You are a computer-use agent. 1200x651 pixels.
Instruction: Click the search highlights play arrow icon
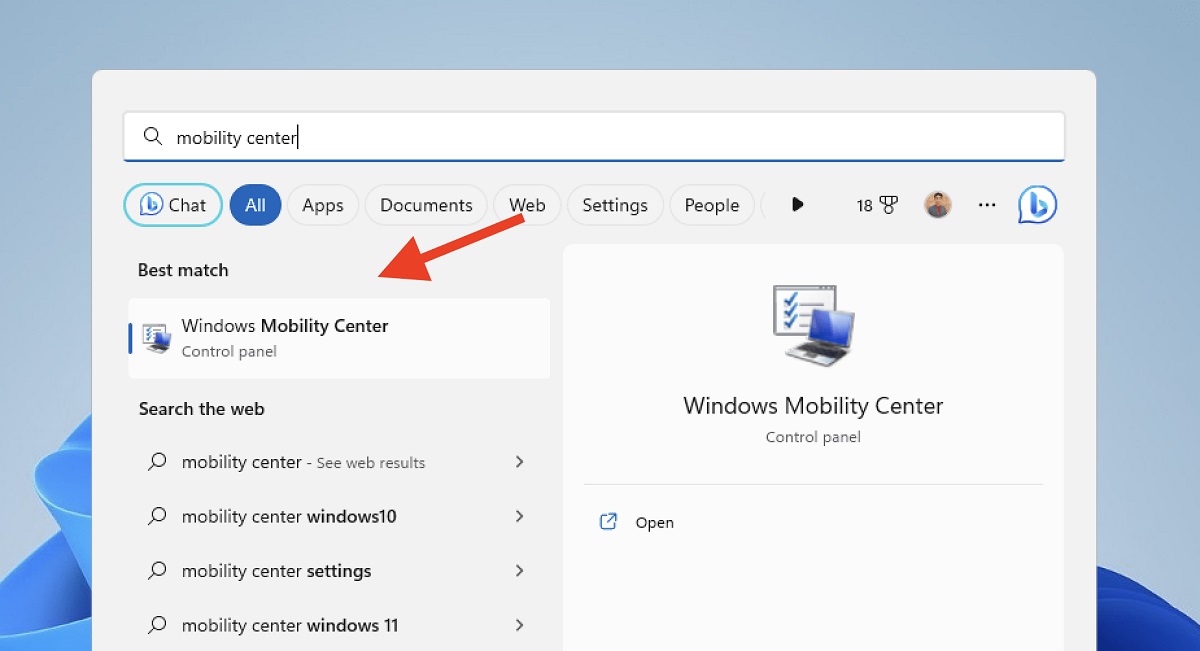pyautogui.click(x=797, y=204)
